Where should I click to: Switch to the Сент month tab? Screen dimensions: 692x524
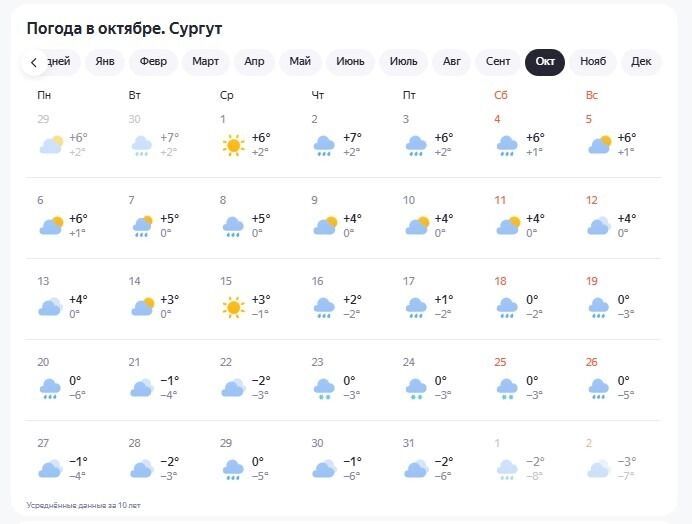tap(498, 62)
